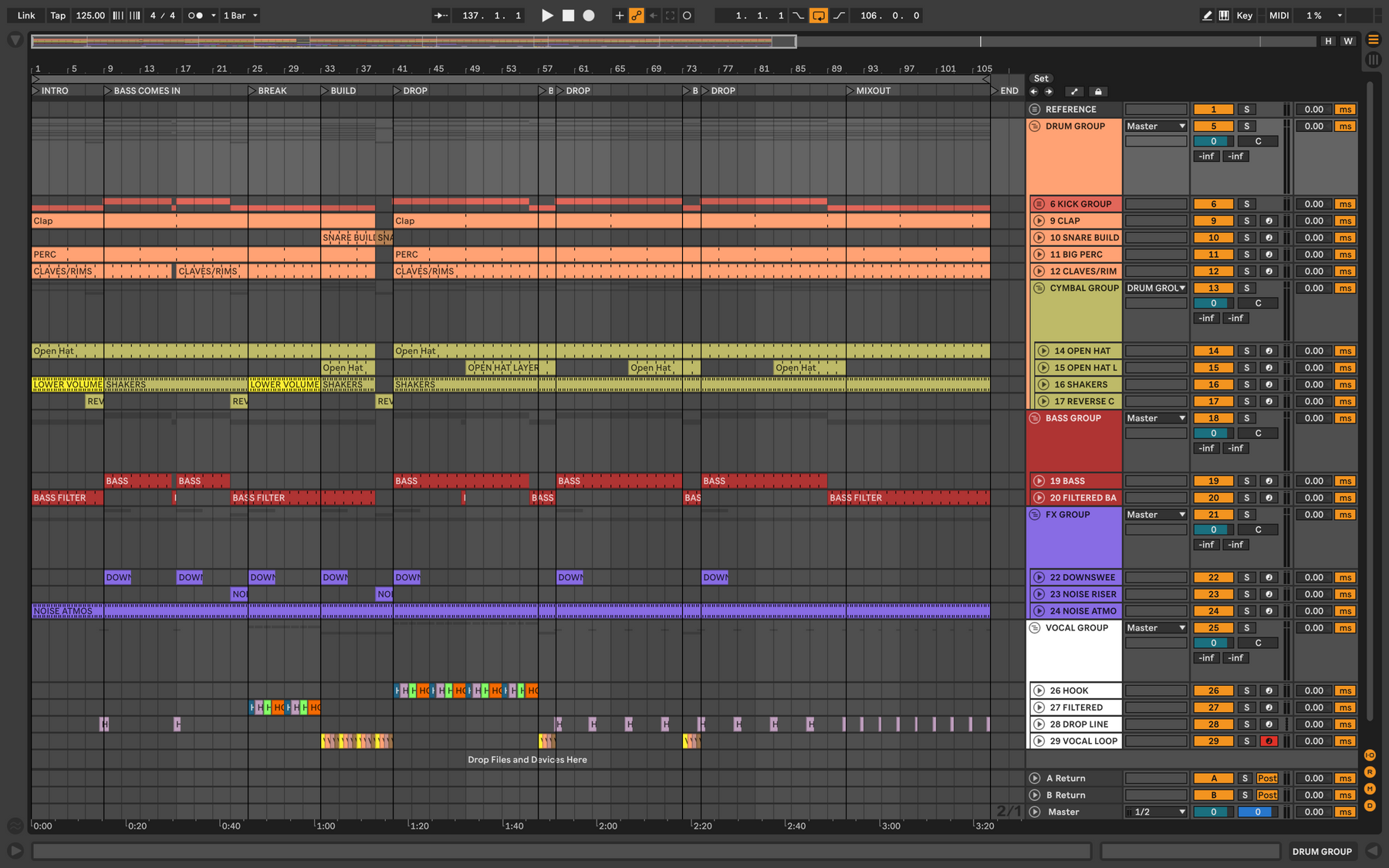Toggle the Track Delay D button
The height and width of the screenshot is (868, 1389).
pos(1370,806)
